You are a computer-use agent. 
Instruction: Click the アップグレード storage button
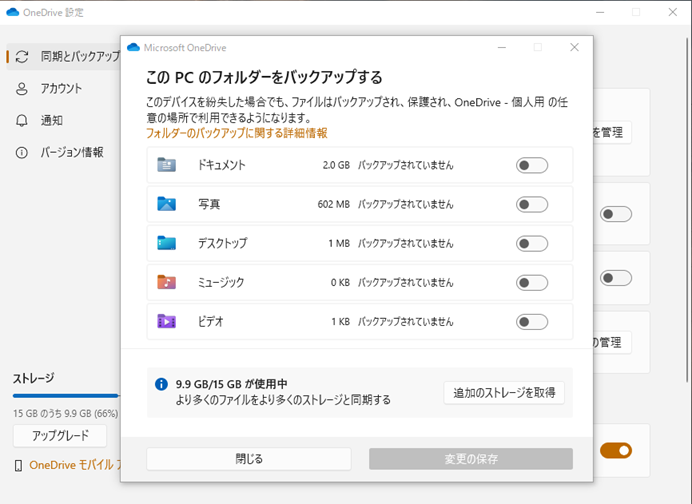60,436
